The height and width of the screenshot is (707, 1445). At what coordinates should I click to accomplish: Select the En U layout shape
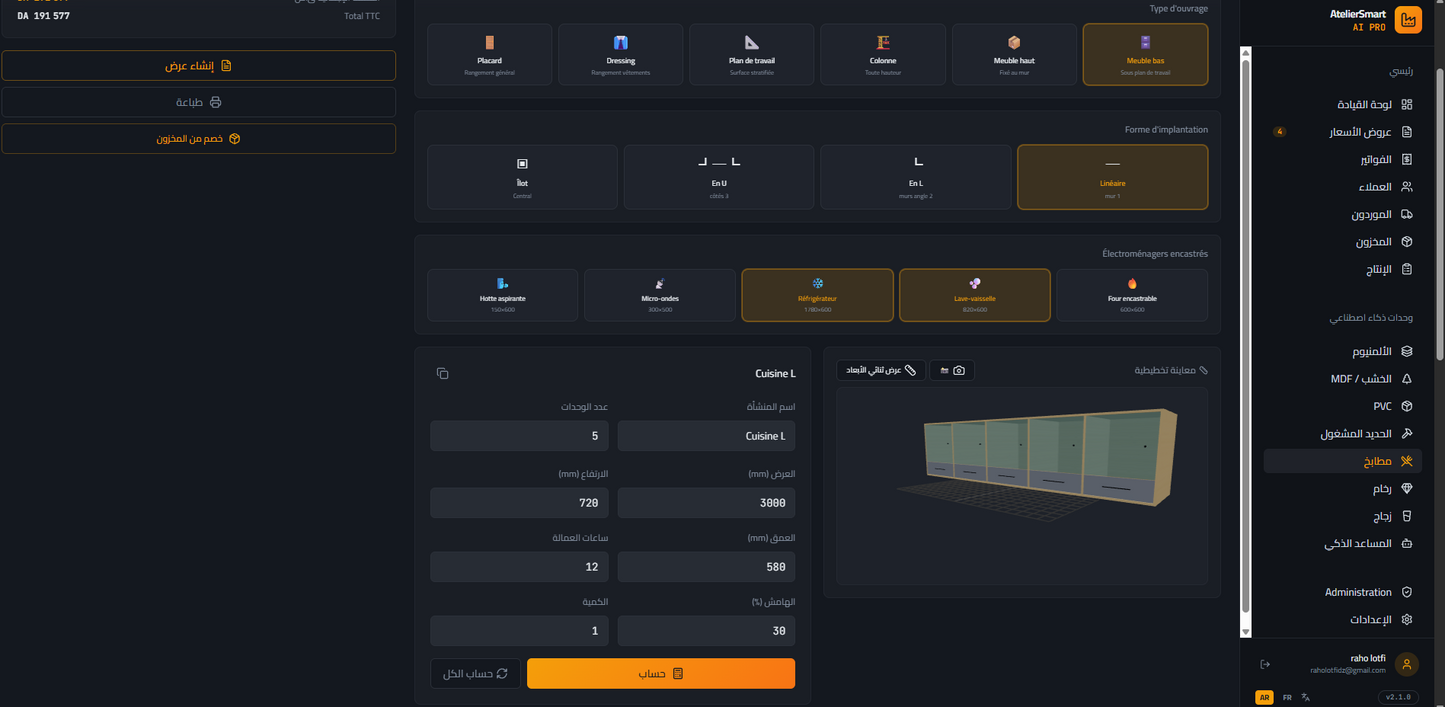tap(719, 177)
